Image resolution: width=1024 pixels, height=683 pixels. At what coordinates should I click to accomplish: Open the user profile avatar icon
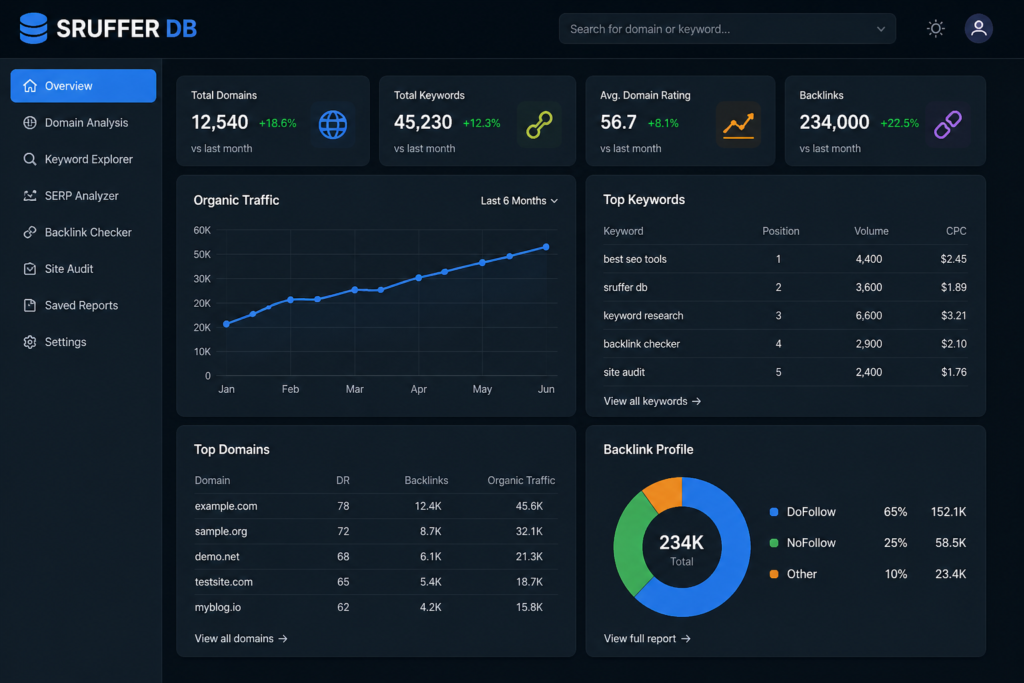(978, 29)
